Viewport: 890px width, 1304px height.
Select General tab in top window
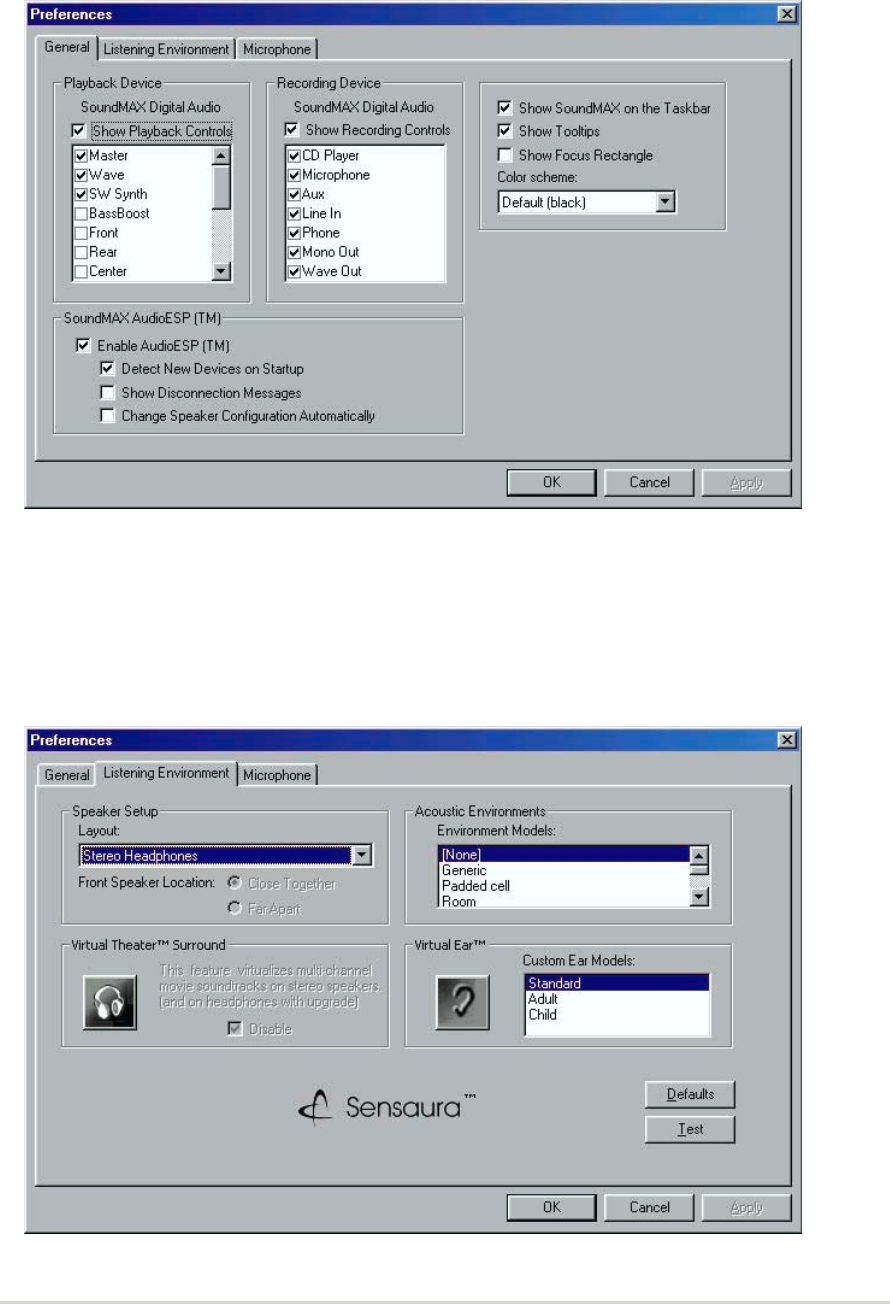[67, 47]
